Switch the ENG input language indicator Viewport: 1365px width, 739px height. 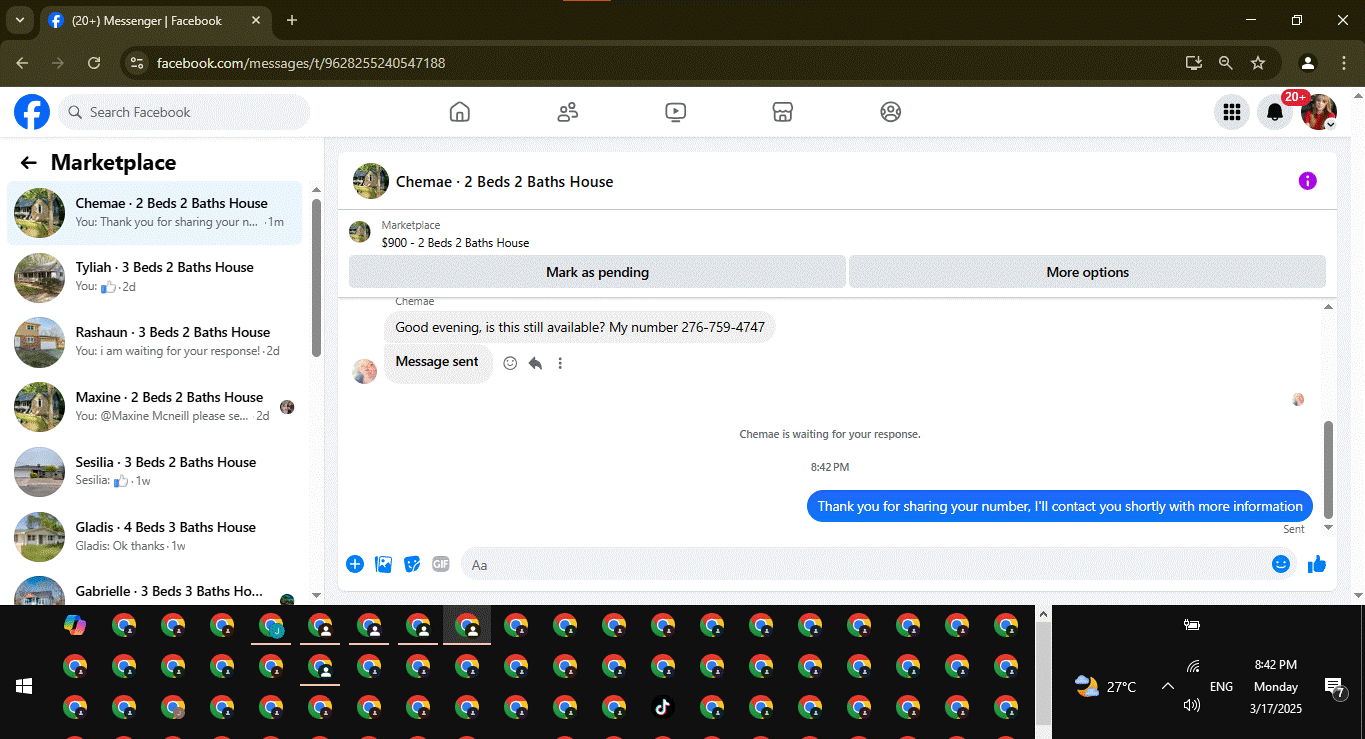[x=1221, y=687]
